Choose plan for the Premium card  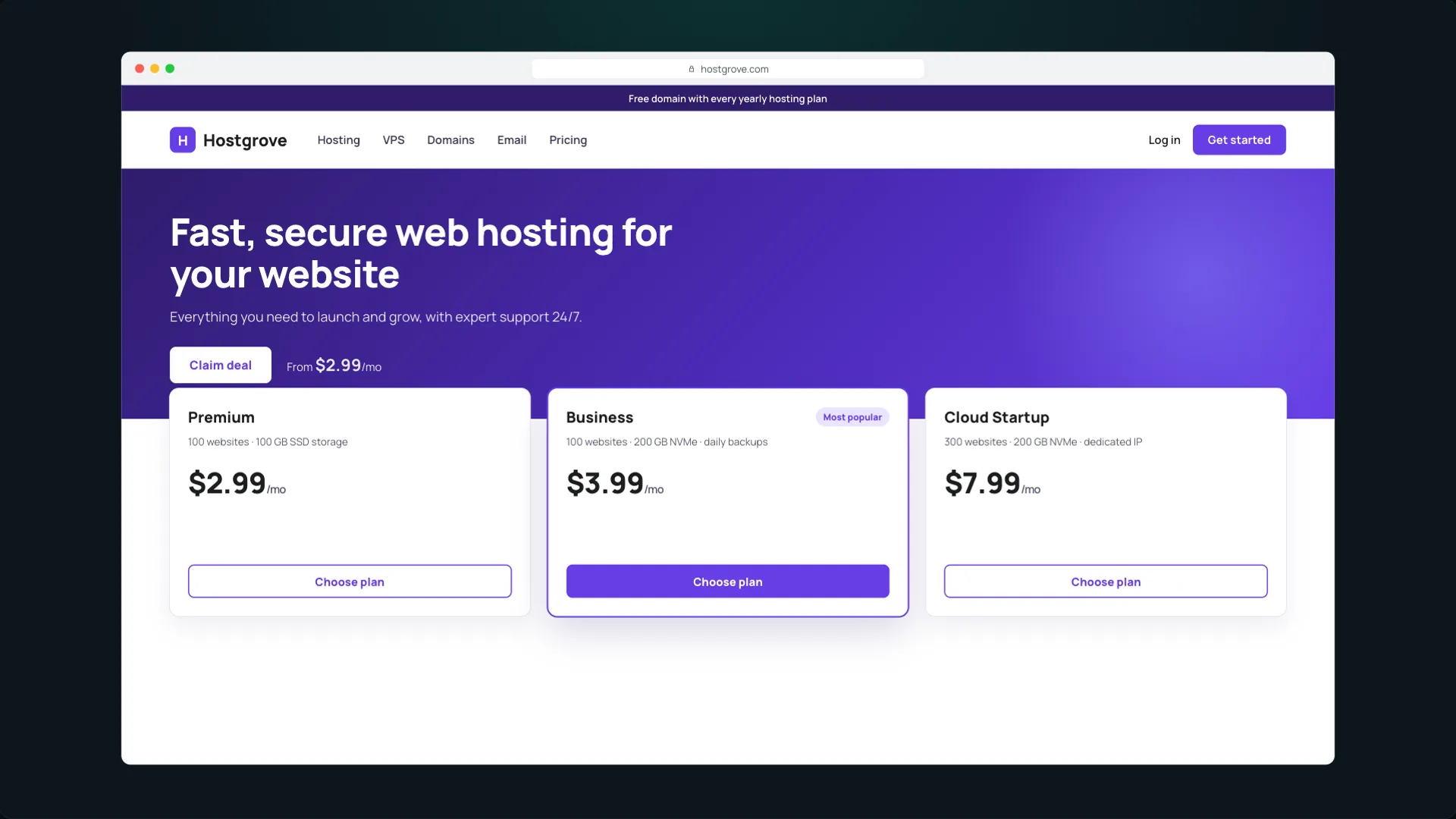click(350, 582)
